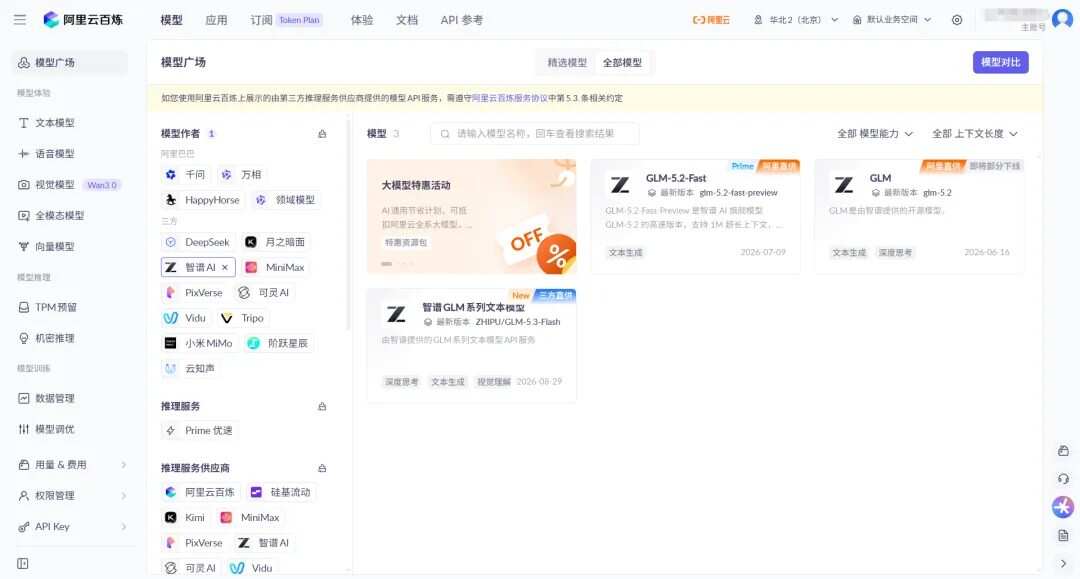The width and height of the screenshot is (1080, 579).
Task: Open the 智谱GLM系列文本模型 card
Action: tap(472, 345)
